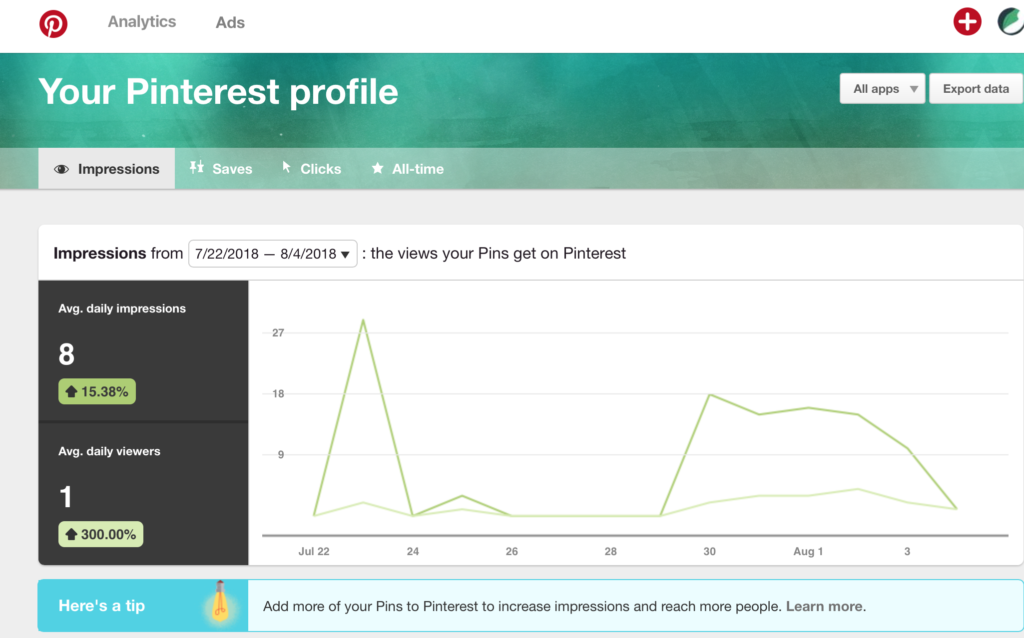
Task: Click the impressions peak on the chart
Action: (363, 319)
